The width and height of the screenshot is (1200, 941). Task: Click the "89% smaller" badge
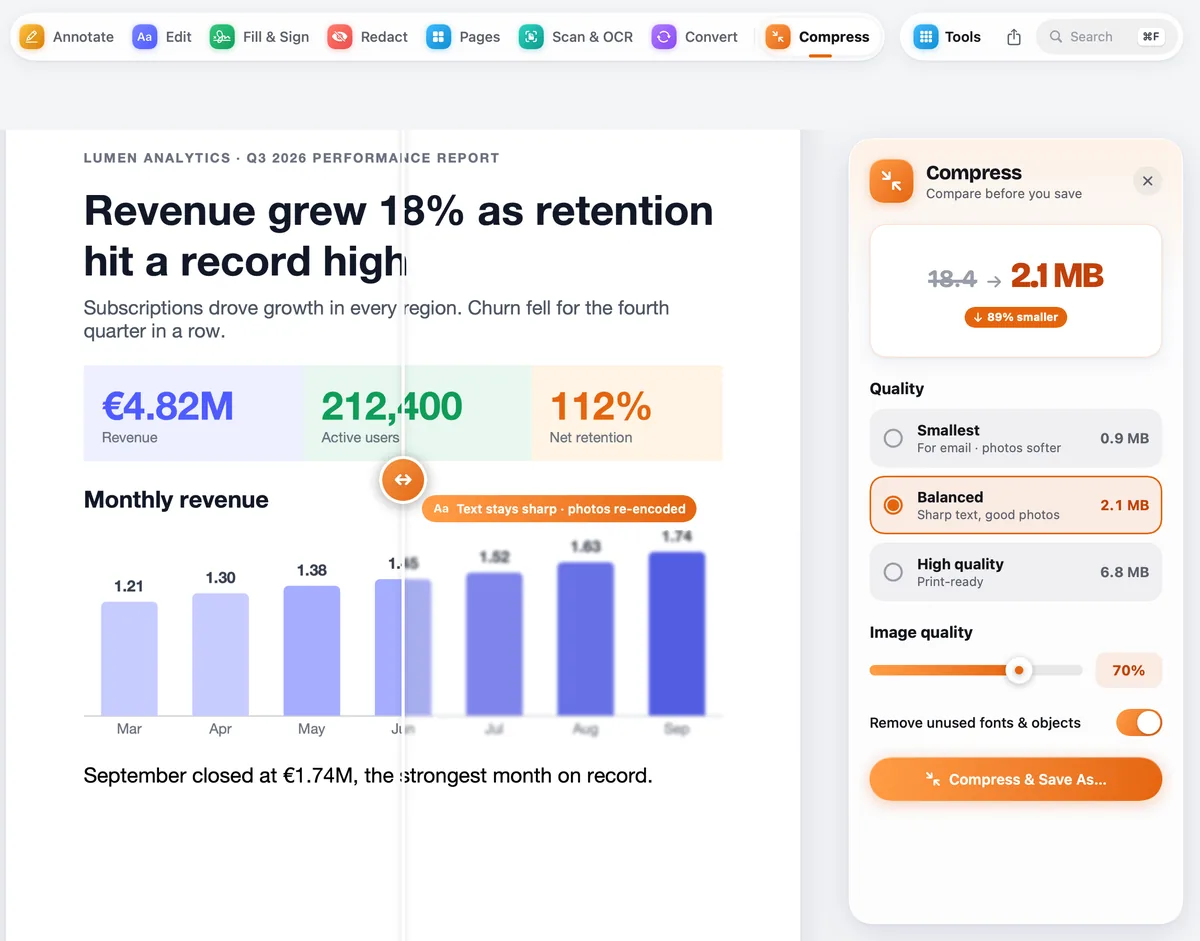(1016, 317)
